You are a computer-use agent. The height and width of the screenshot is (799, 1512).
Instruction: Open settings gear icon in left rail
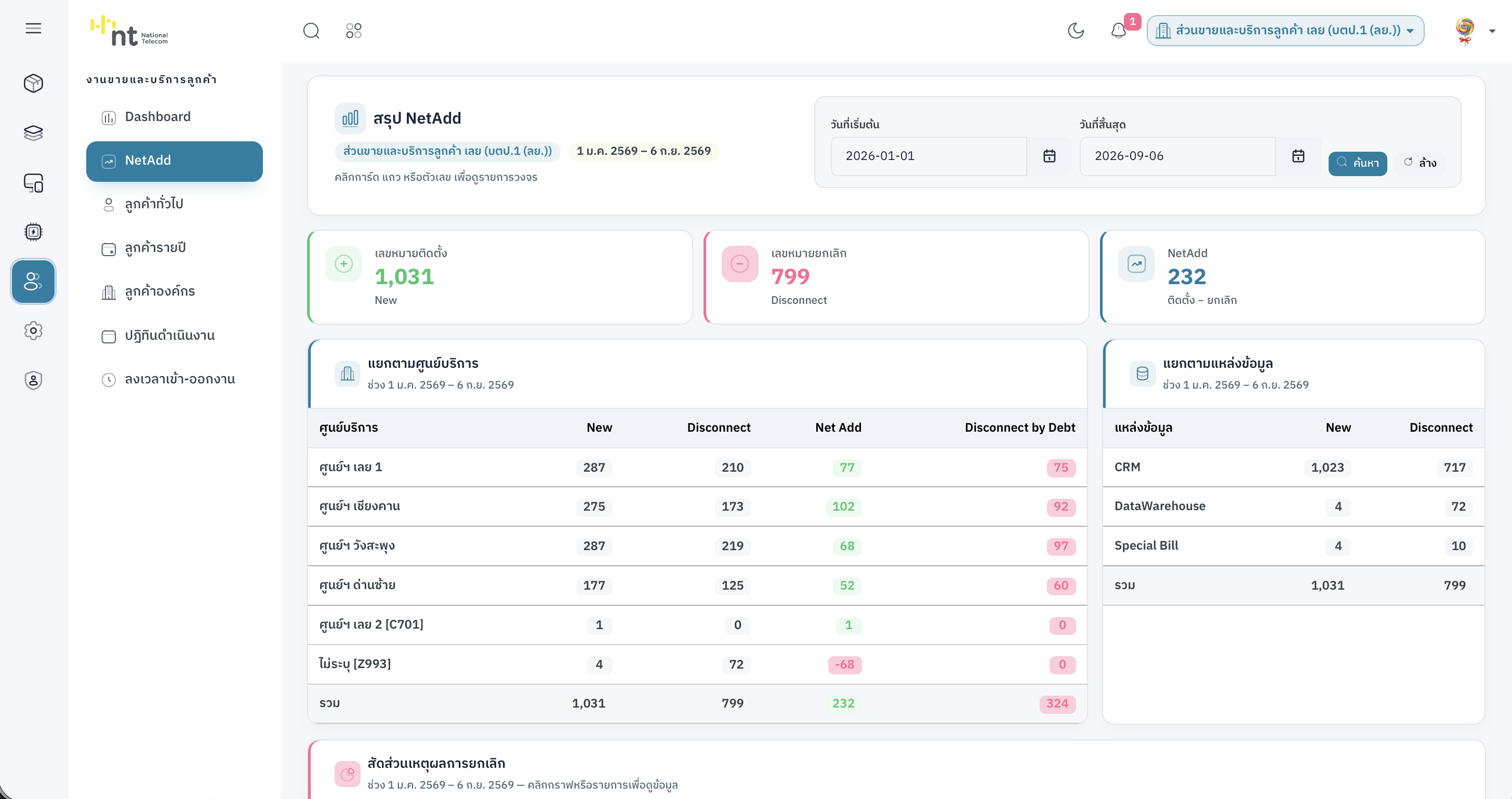(x=33, y=330)
